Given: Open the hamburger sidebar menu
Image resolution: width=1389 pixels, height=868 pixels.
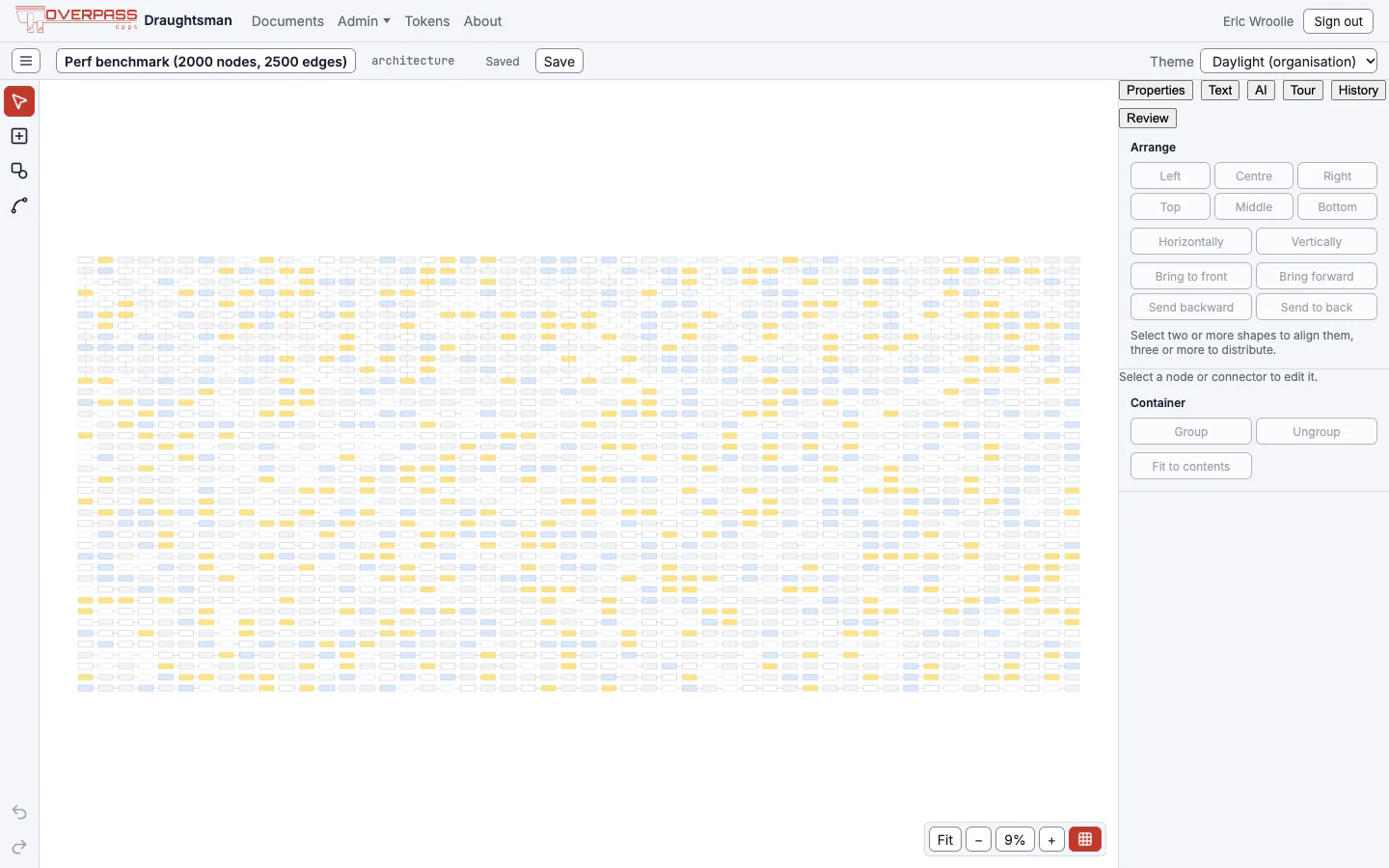Looking at the screenshot, I should point(26,61).
